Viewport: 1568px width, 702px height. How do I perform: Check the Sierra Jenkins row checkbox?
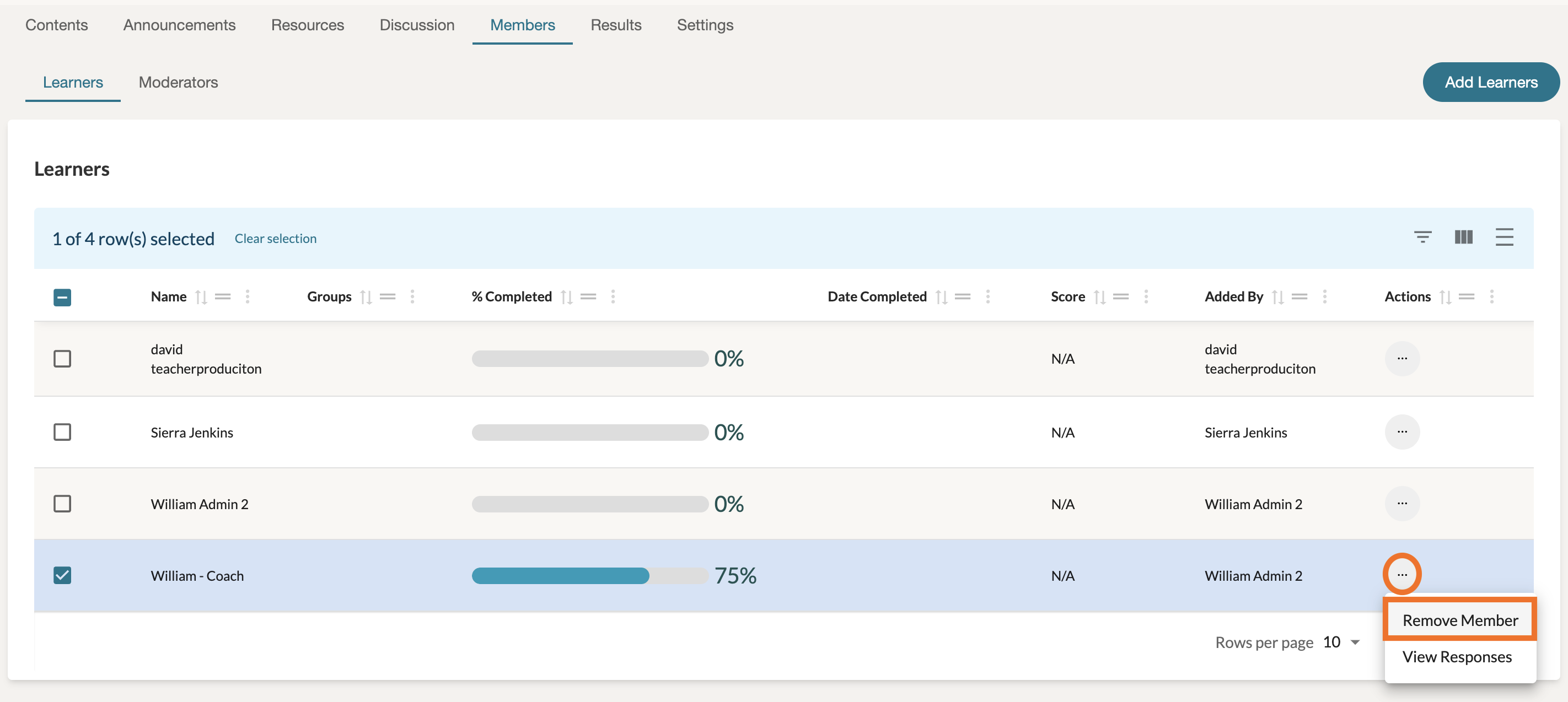[62, 432]
